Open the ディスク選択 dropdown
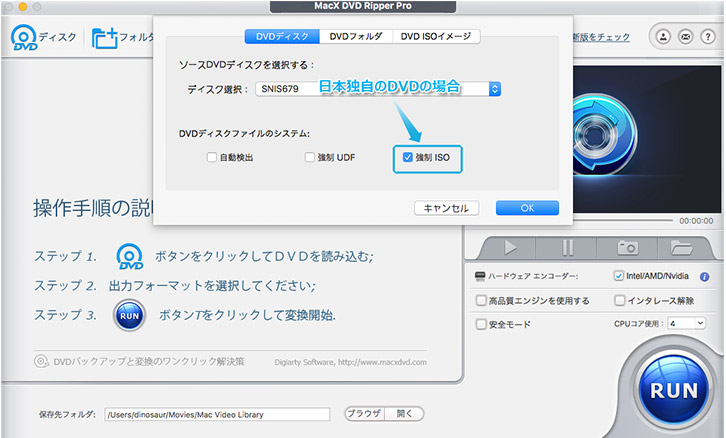Screen dimensions: 726x438 378,89
